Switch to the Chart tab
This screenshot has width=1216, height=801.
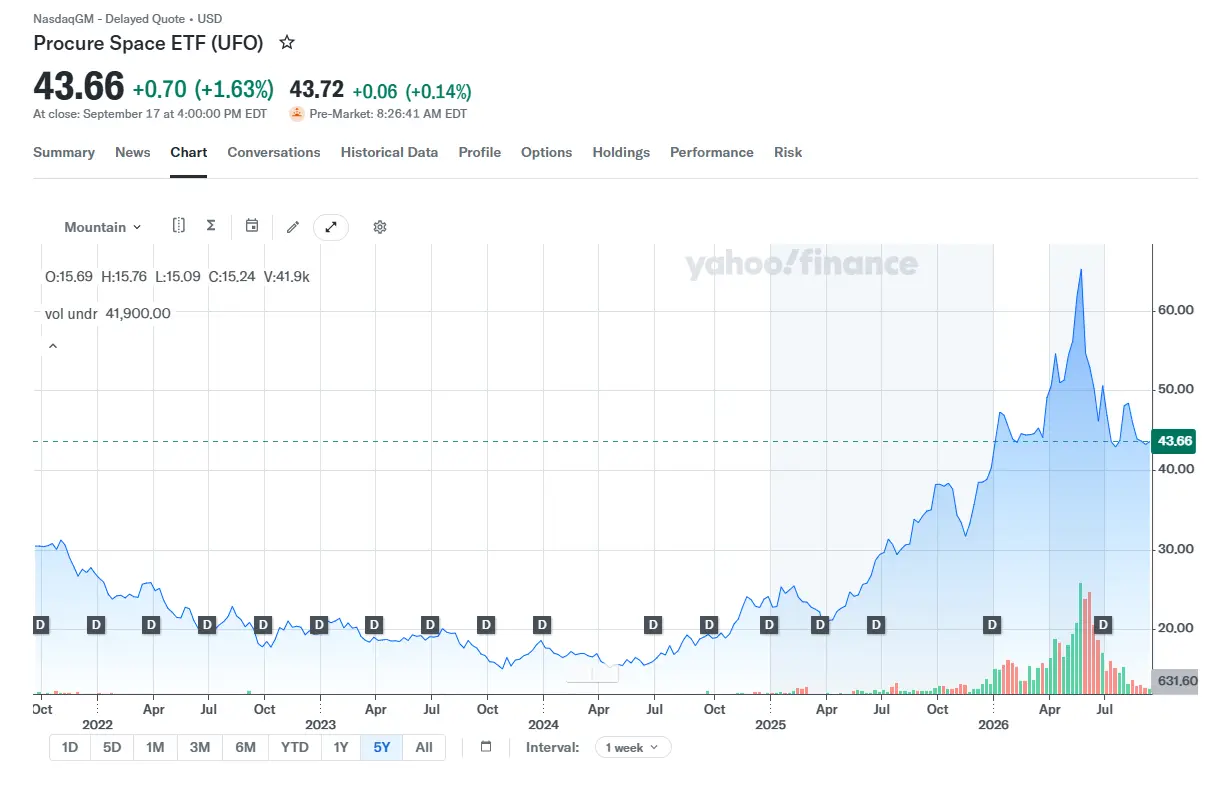189,152
